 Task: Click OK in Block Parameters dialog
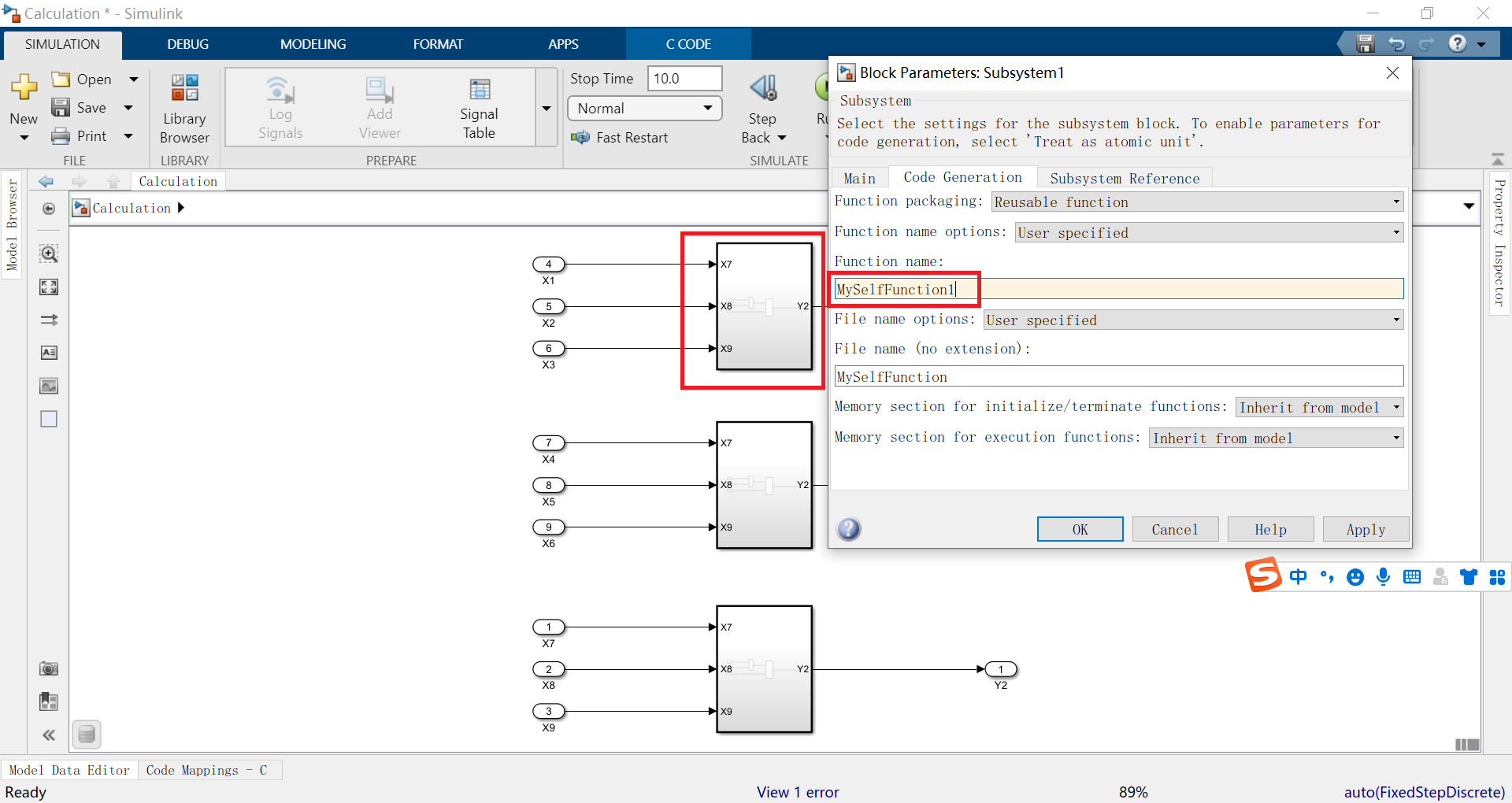[1080, 530]
